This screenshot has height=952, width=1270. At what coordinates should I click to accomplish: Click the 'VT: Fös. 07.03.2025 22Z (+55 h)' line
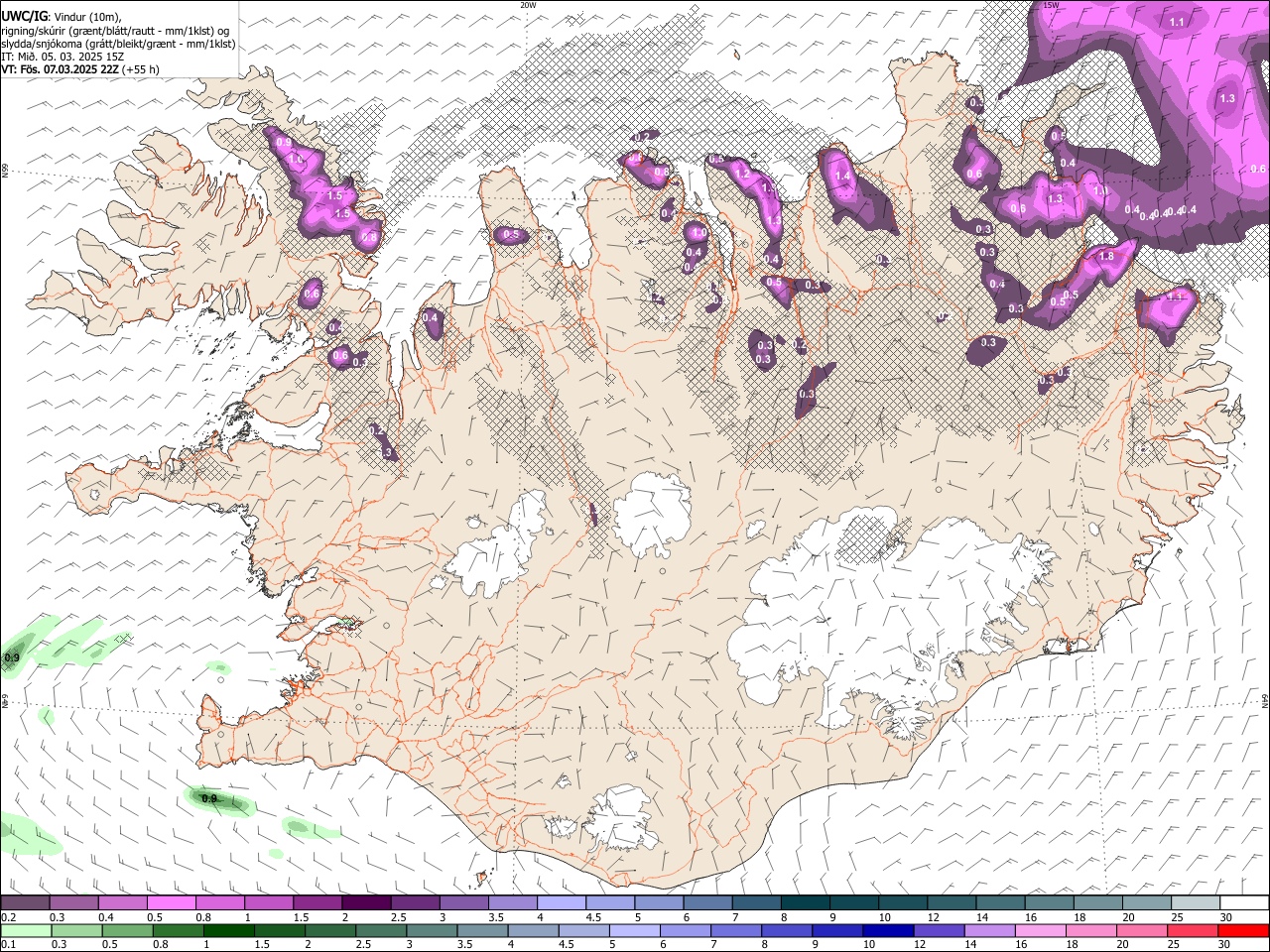tap(80, 69)
